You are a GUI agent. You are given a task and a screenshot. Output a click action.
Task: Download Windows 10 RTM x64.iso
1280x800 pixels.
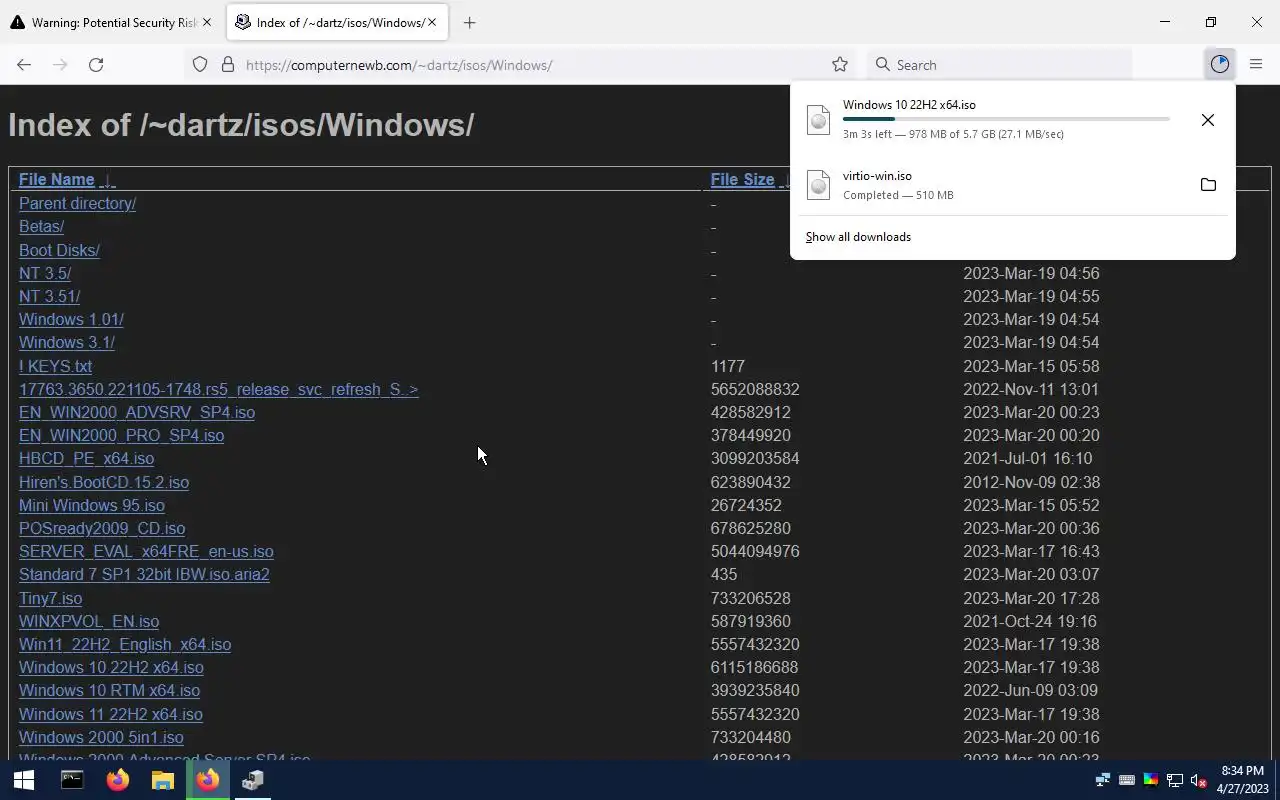(x=109, y=690)
